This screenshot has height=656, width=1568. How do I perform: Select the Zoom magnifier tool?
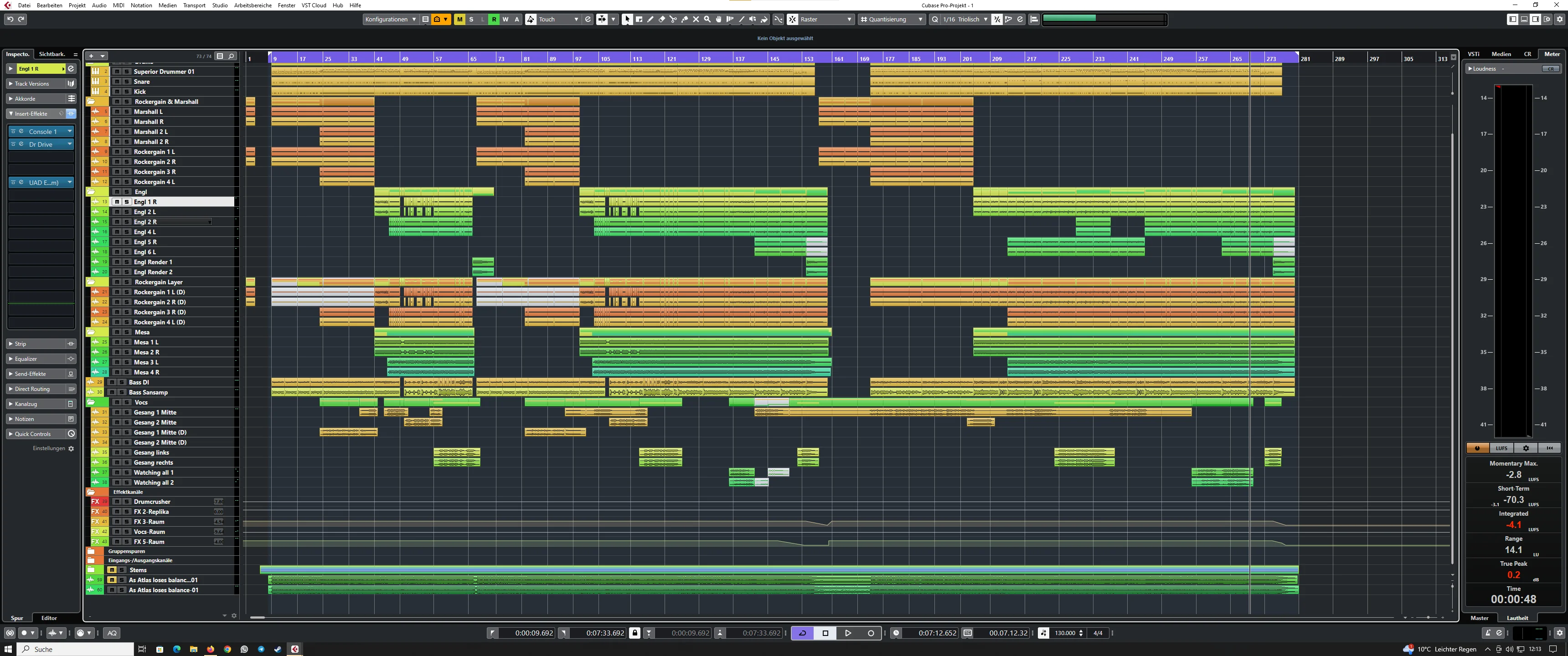707,20
